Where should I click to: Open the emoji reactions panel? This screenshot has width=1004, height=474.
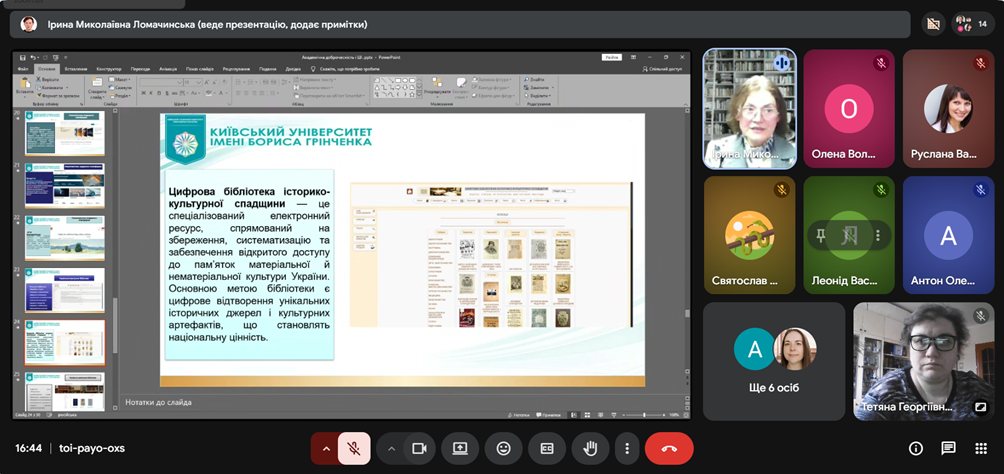[x=504, y=449]
